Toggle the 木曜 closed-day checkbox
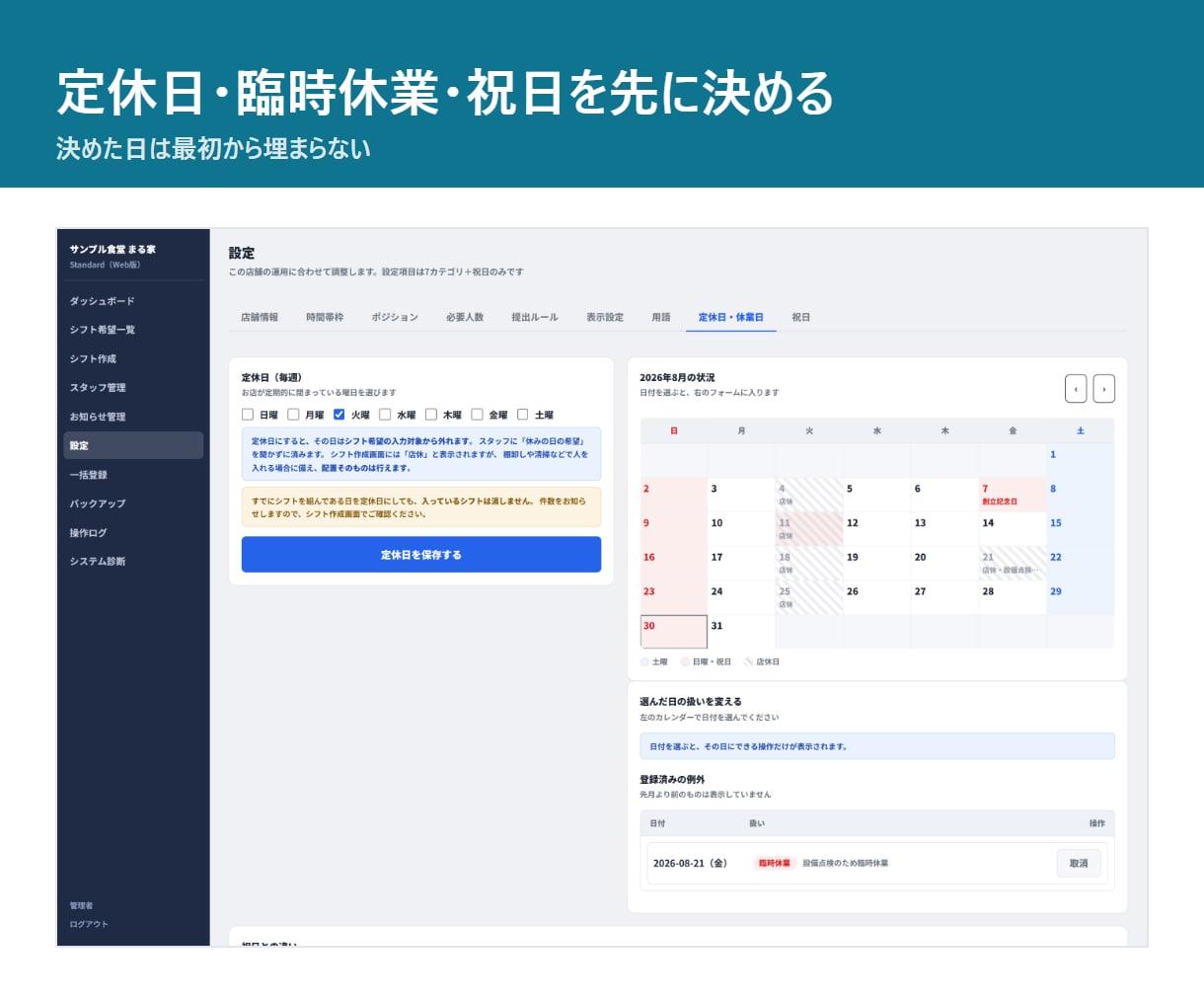Screen dimensions: 1204x1003 tap(431, 415)
